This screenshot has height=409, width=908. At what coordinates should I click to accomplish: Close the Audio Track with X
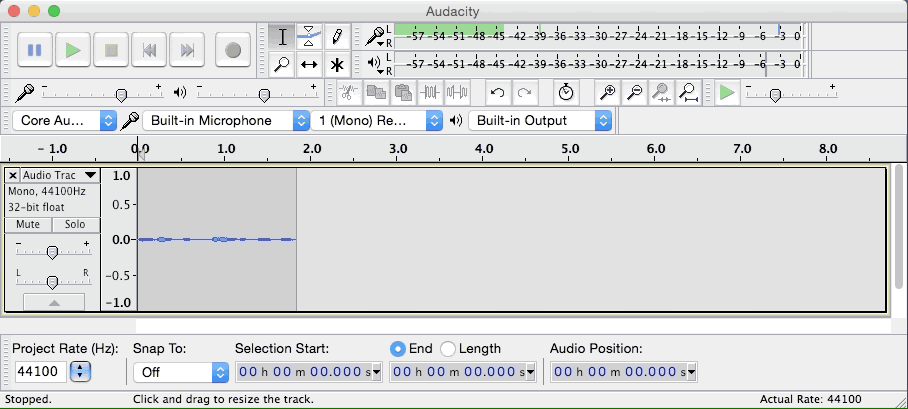(13, 175)
